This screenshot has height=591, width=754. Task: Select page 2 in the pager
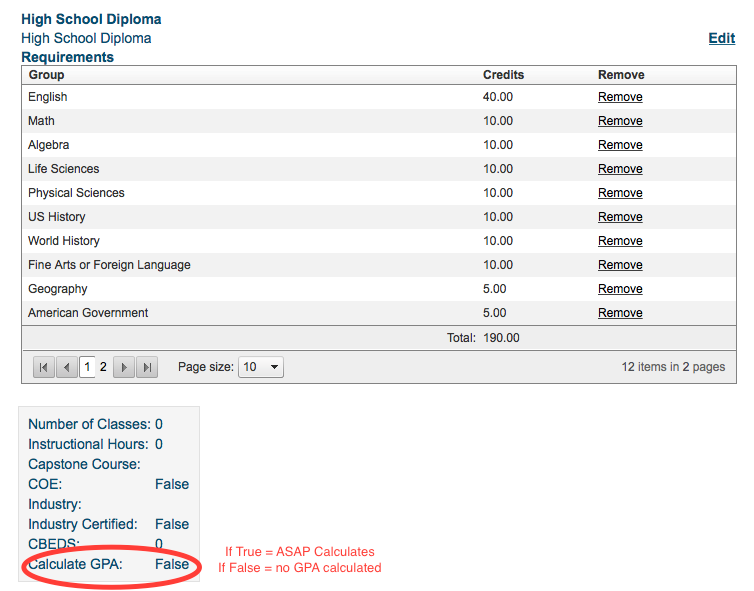103,367
